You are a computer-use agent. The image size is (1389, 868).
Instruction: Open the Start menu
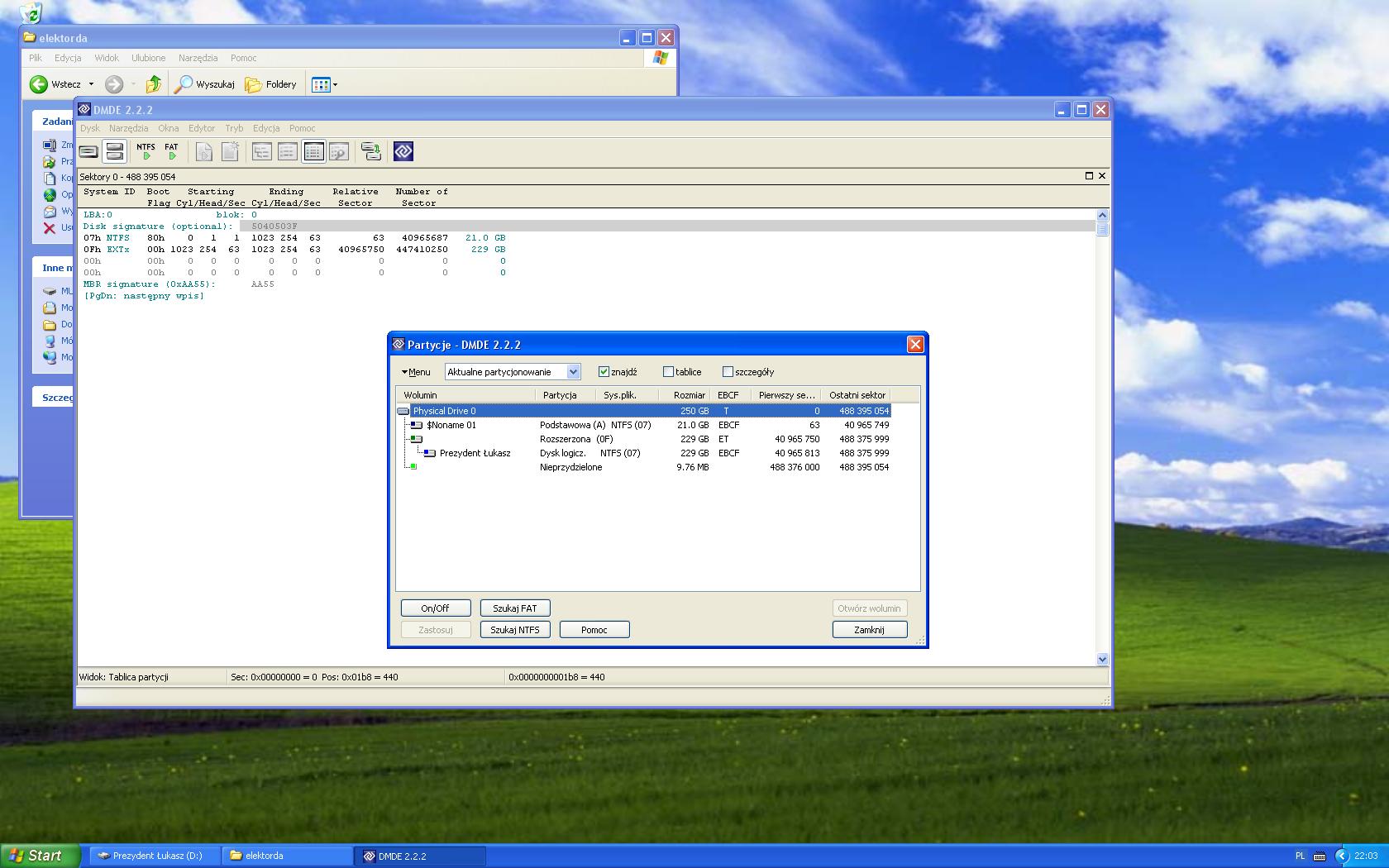coord(40,856)
